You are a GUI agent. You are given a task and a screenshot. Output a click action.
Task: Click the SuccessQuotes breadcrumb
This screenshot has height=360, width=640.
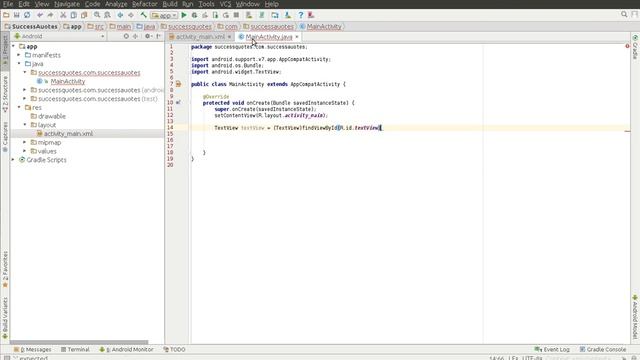[31, 26]
